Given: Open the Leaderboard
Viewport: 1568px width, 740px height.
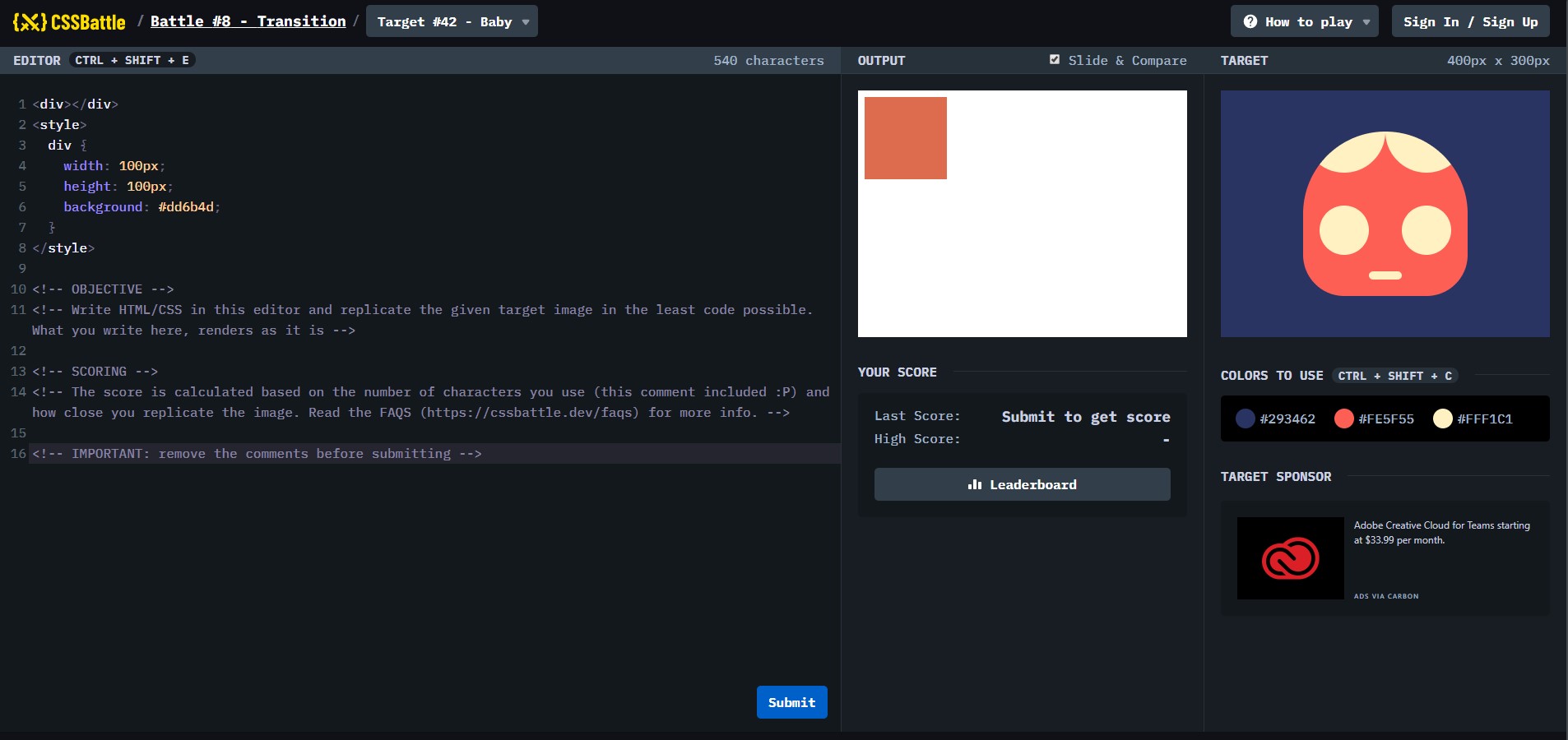Looking at the screenshot, I should click(1022, 484).
